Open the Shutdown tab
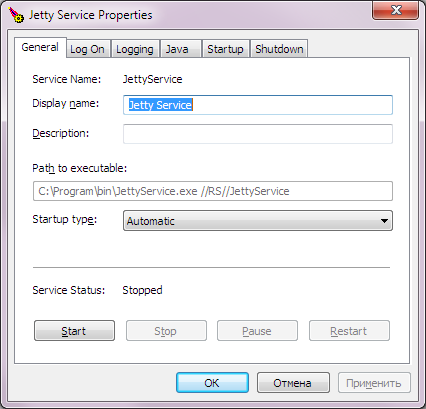This screenshot has width=426, height=409. [x=279, y=49]
